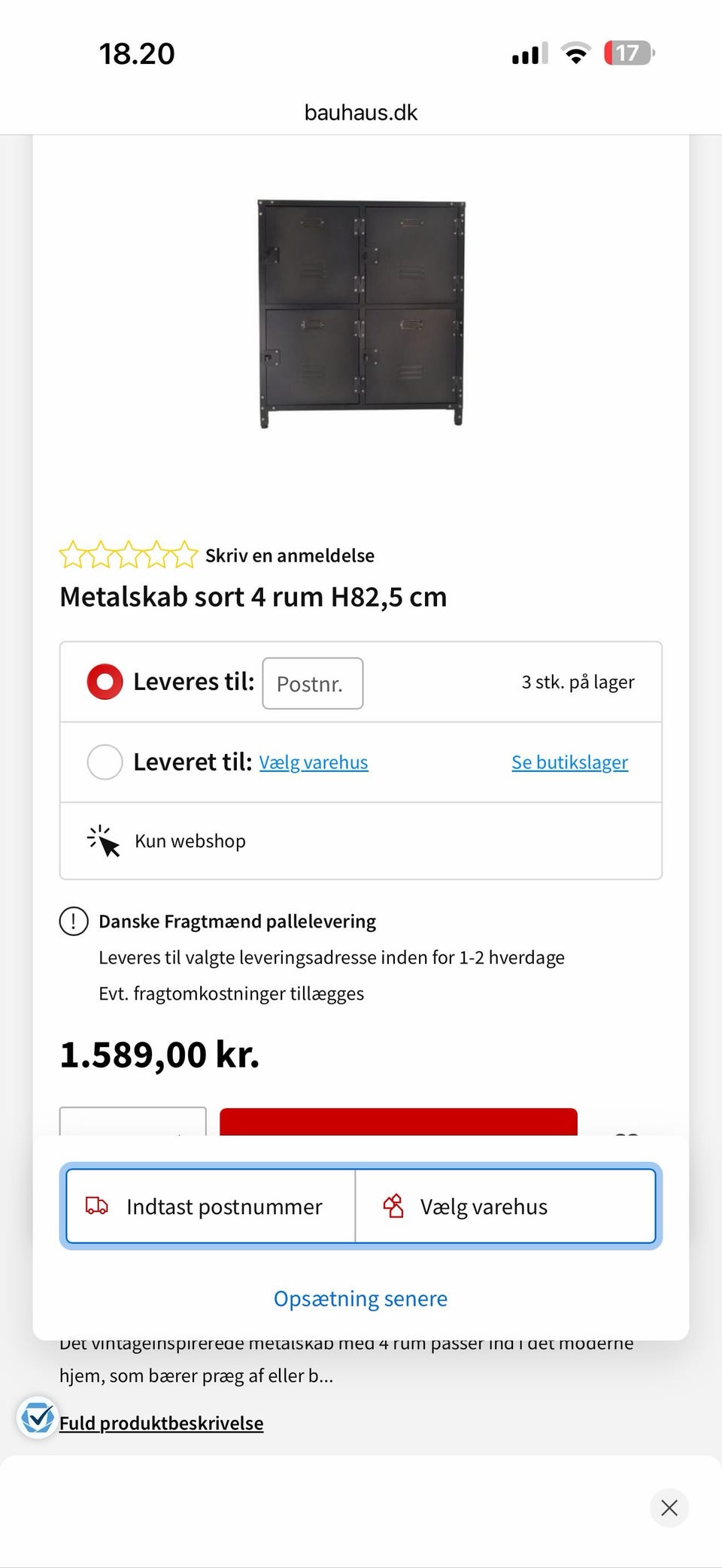The image size is (722, 1568).
Task: Click 'Skriv en anmeldelse' link
Action: pyautogui.click(x=290, y=555)
